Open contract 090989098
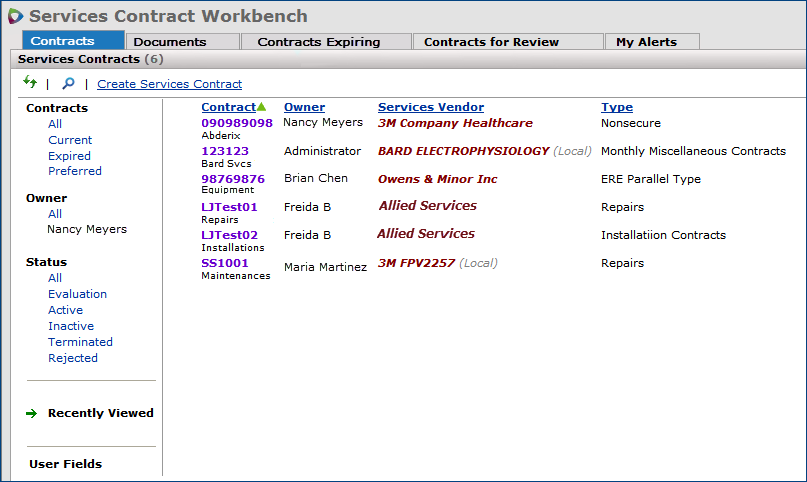This screenshot has width=807, height=482. coord(236,123)
